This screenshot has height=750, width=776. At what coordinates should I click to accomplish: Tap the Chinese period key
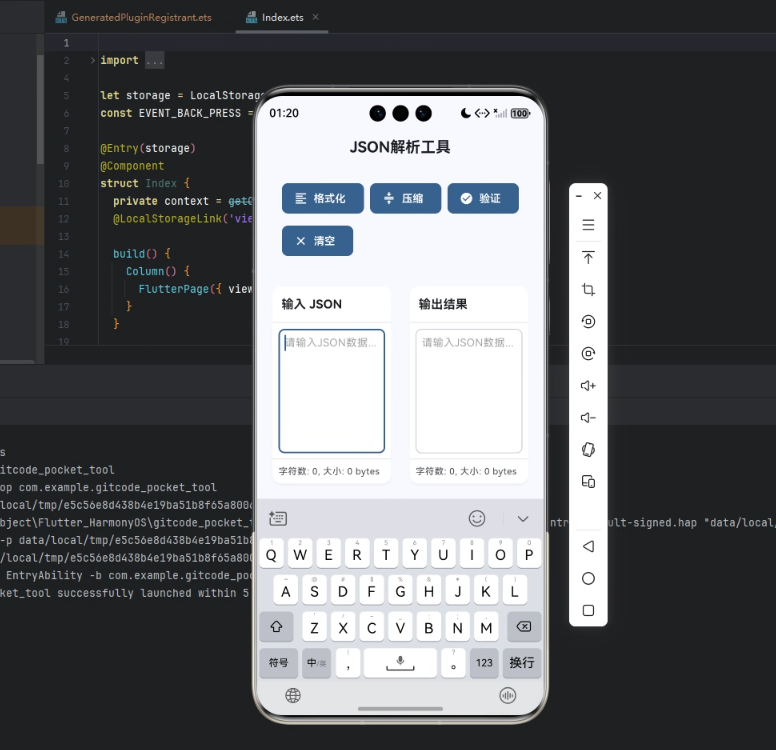coord(453,662)
